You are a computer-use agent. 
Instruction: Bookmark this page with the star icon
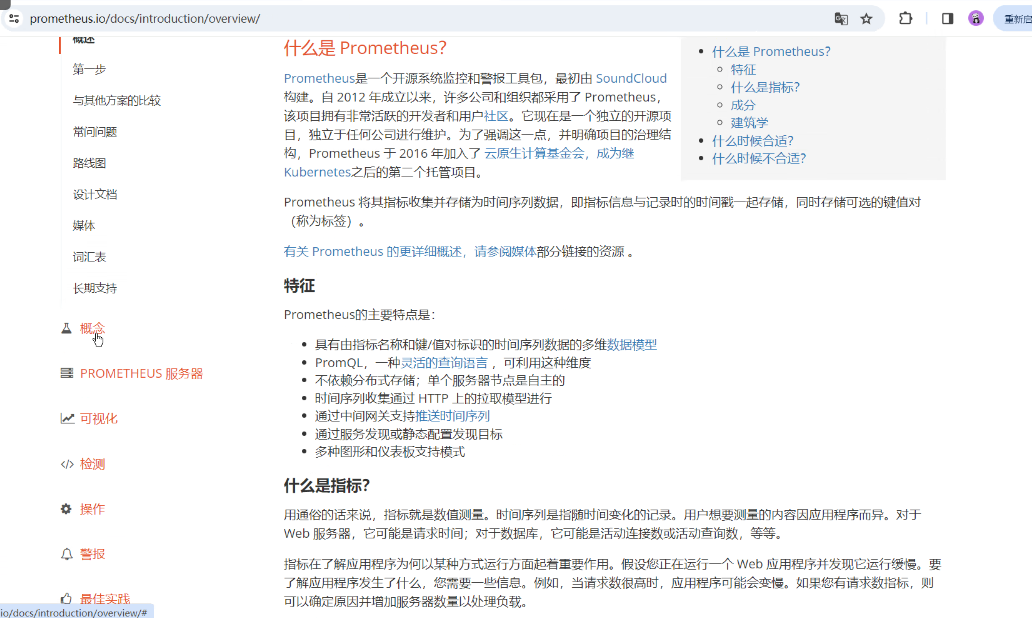point(866,18)
